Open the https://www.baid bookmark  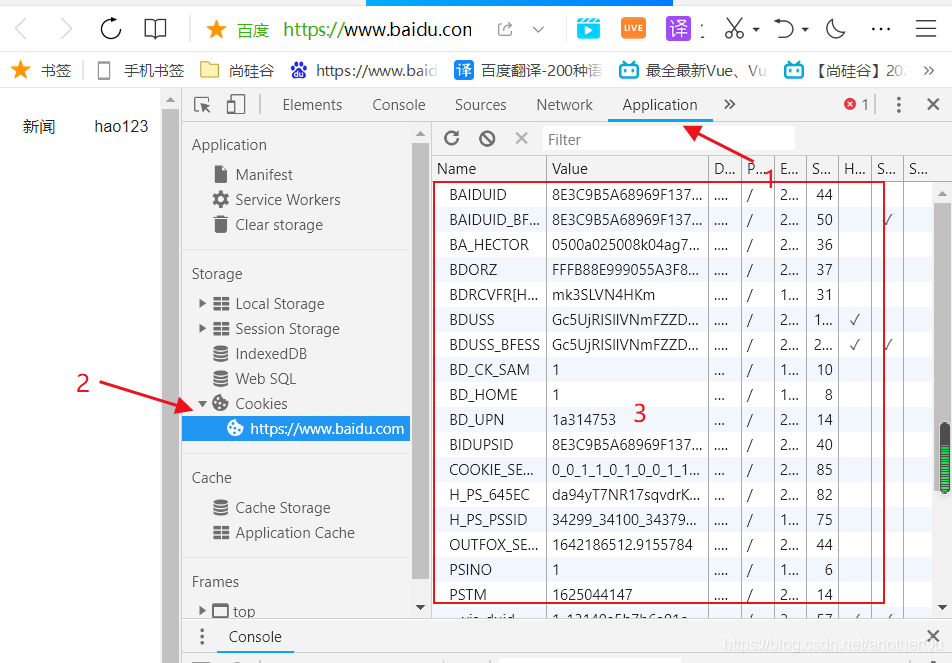[364, 70]
